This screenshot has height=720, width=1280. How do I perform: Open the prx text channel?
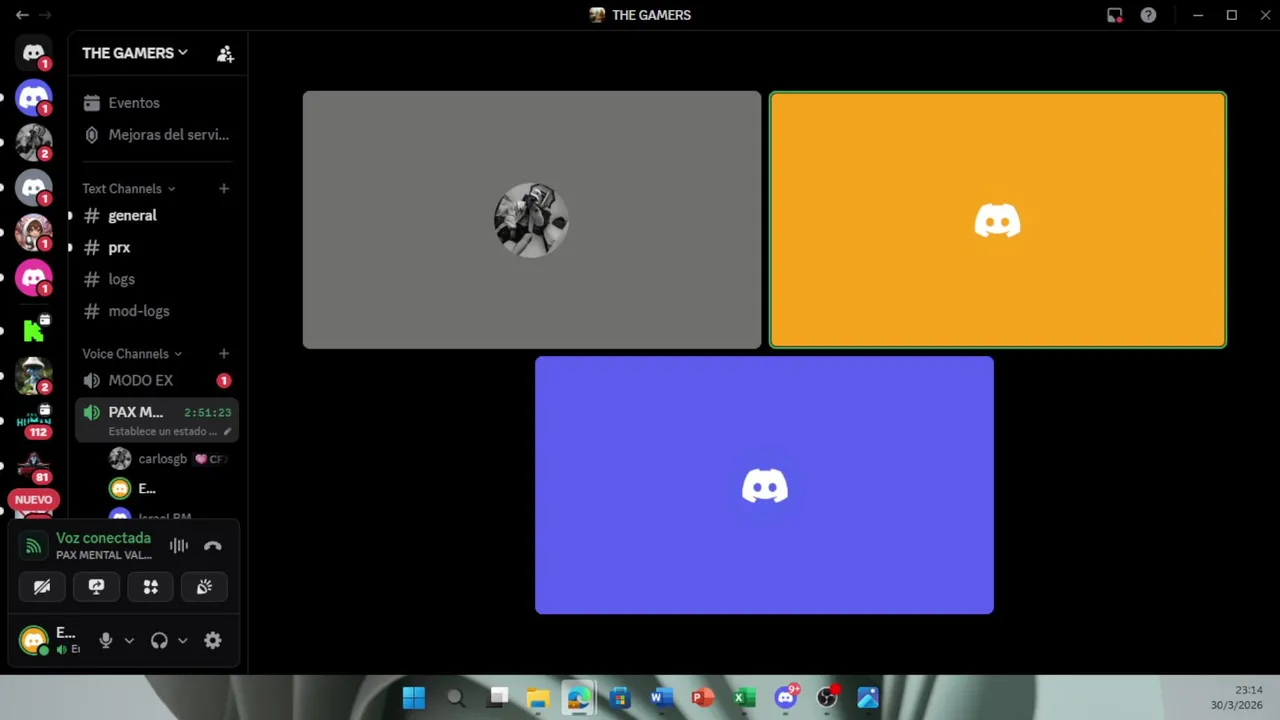[157, 247]
